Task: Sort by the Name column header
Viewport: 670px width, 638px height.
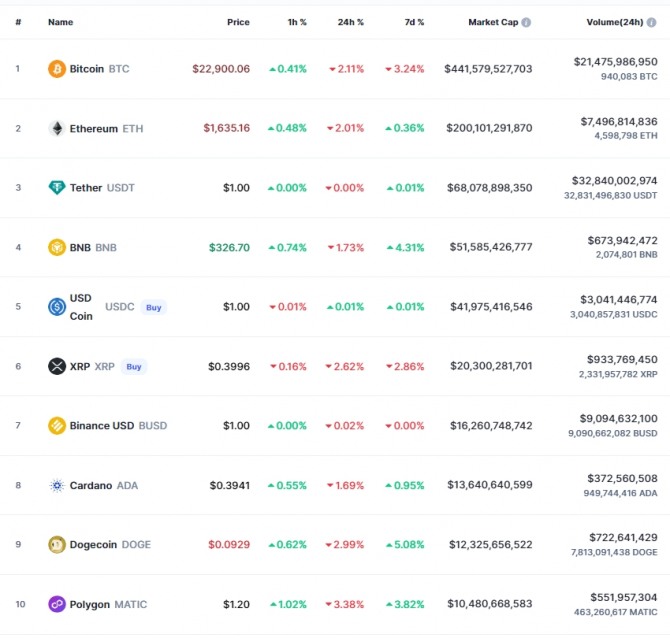Action: [60, 22]
